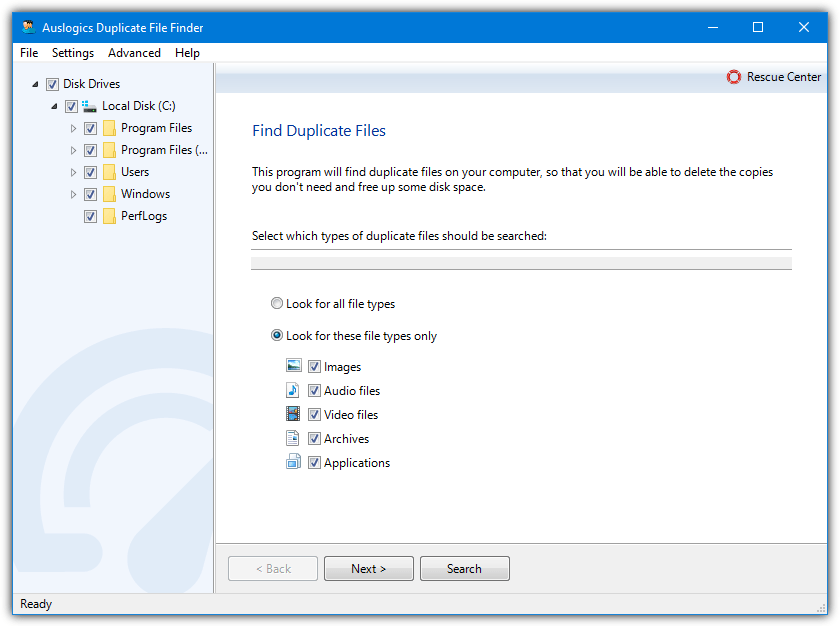840x626 pixels.
Task: Click the Audio files music note icon
Action: pos(292,390)
